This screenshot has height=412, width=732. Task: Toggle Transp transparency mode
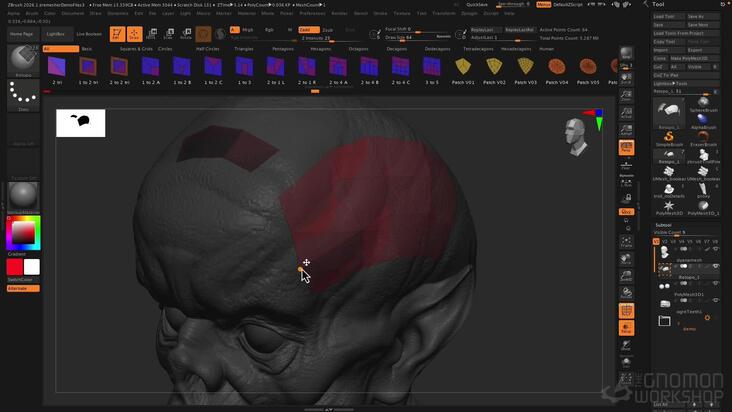point(626,328)
